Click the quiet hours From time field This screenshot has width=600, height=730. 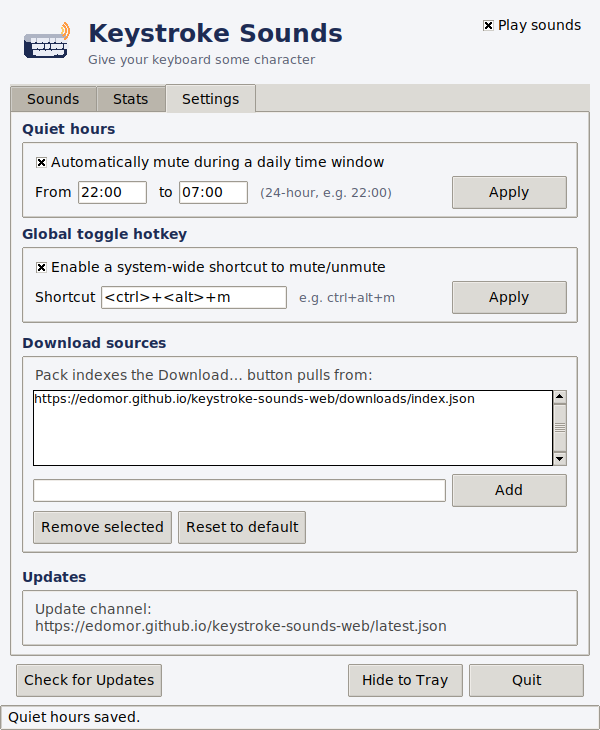click(112, 192)
